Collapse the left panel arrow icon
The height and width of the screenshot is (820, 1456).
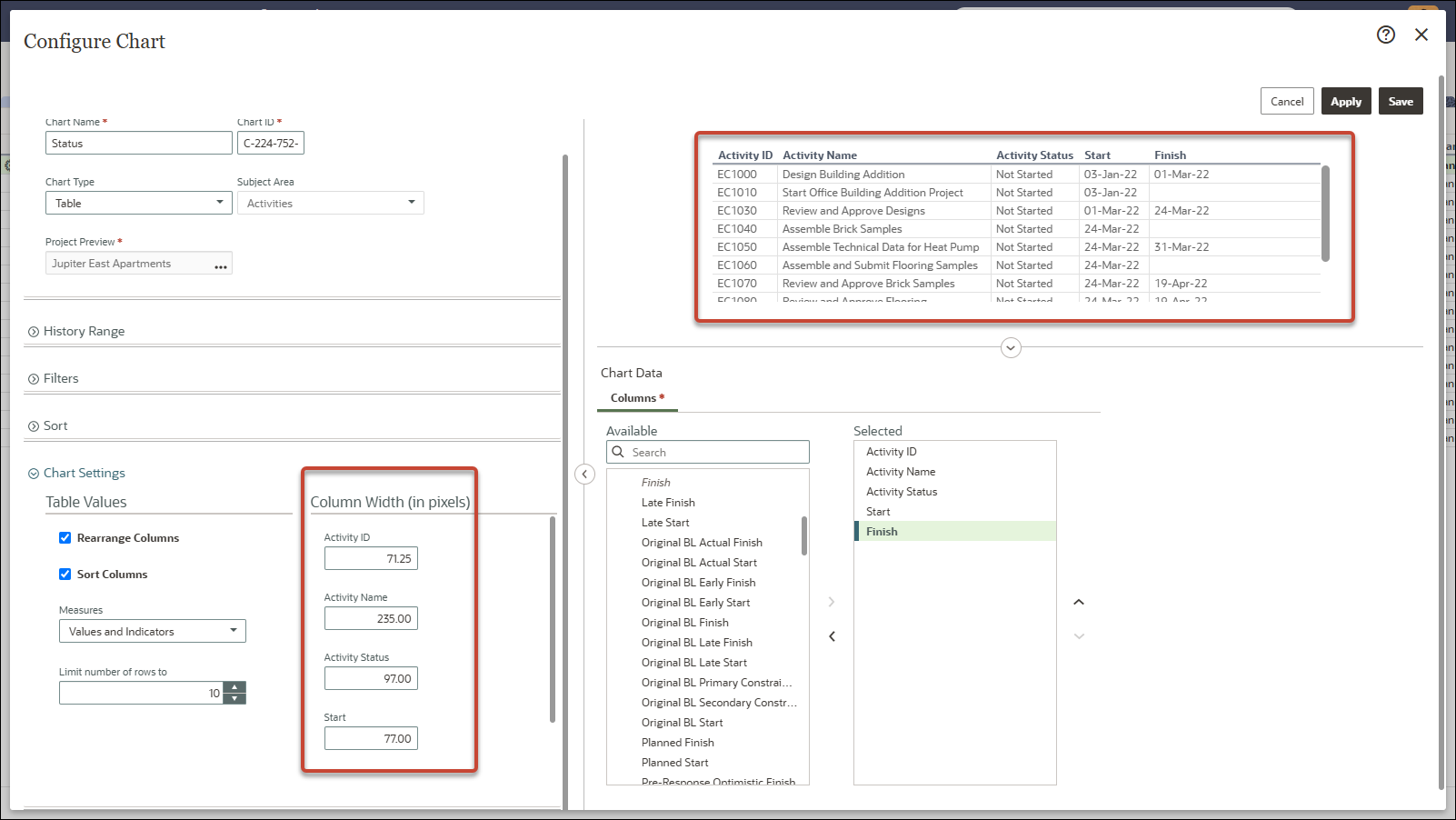pyautogui.click(x=585, y=474)
